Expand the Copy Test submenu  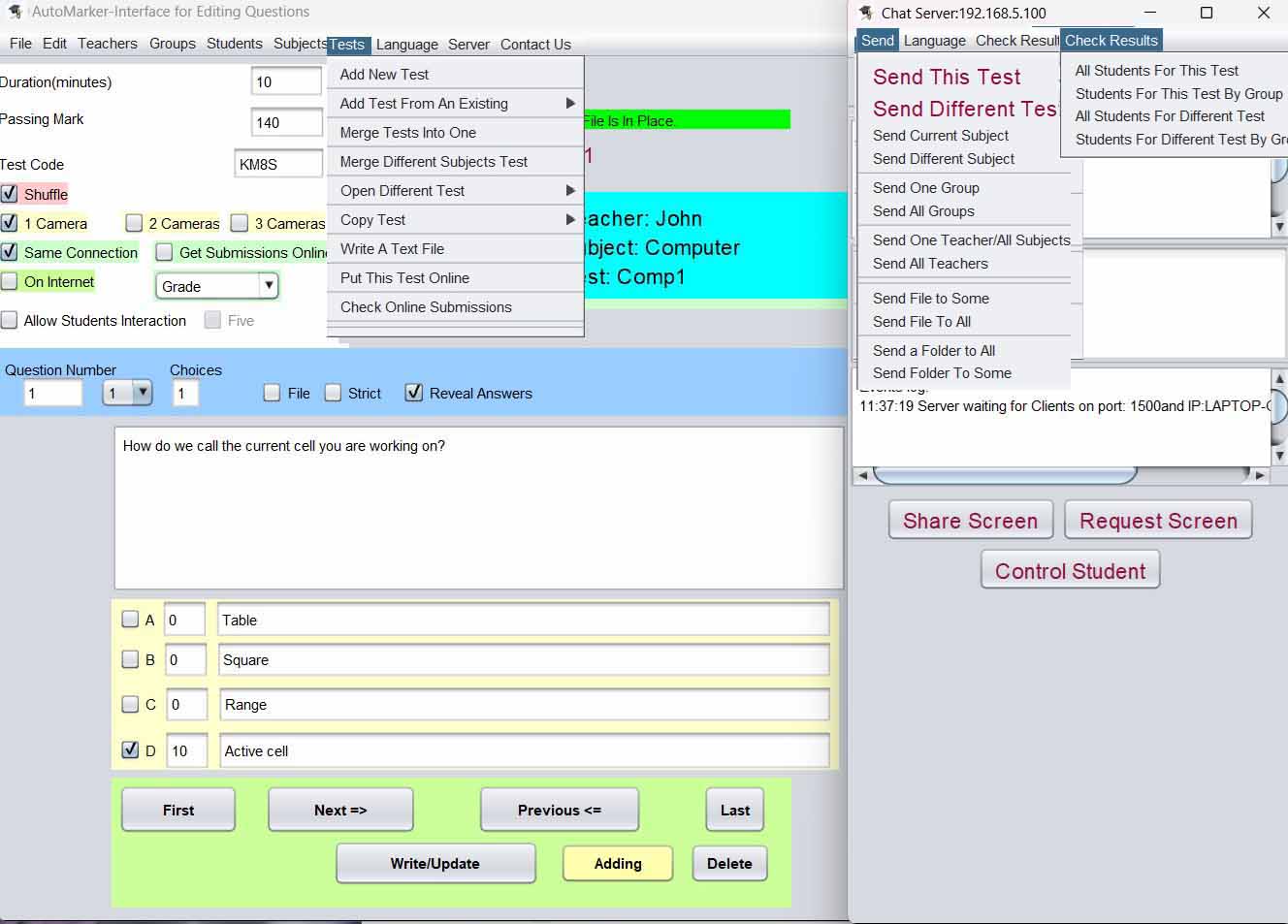click(x=456, y=220)
